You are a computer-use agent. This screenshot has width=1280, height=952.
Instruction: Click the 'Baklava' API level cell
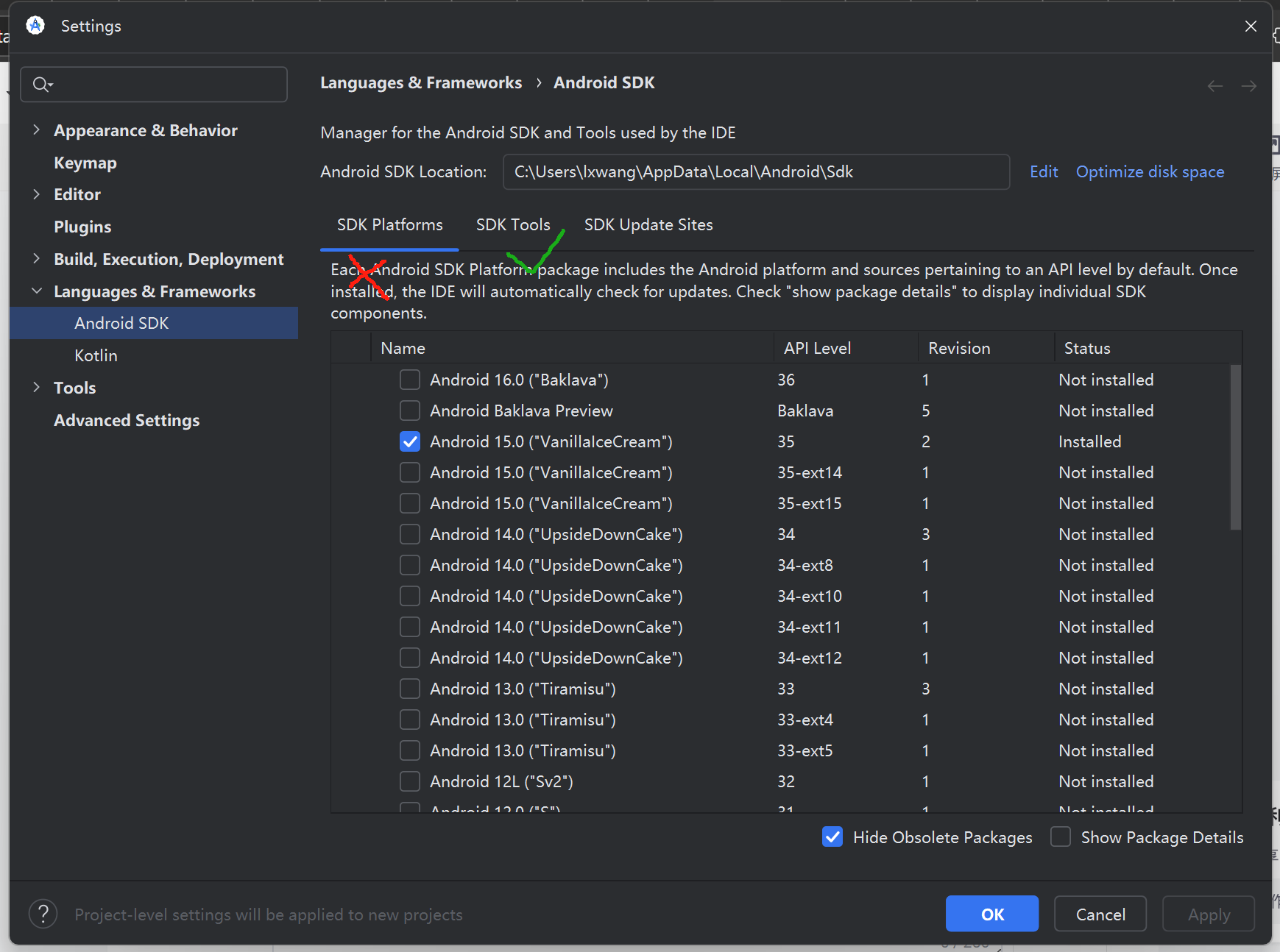[x=805, y=411]
